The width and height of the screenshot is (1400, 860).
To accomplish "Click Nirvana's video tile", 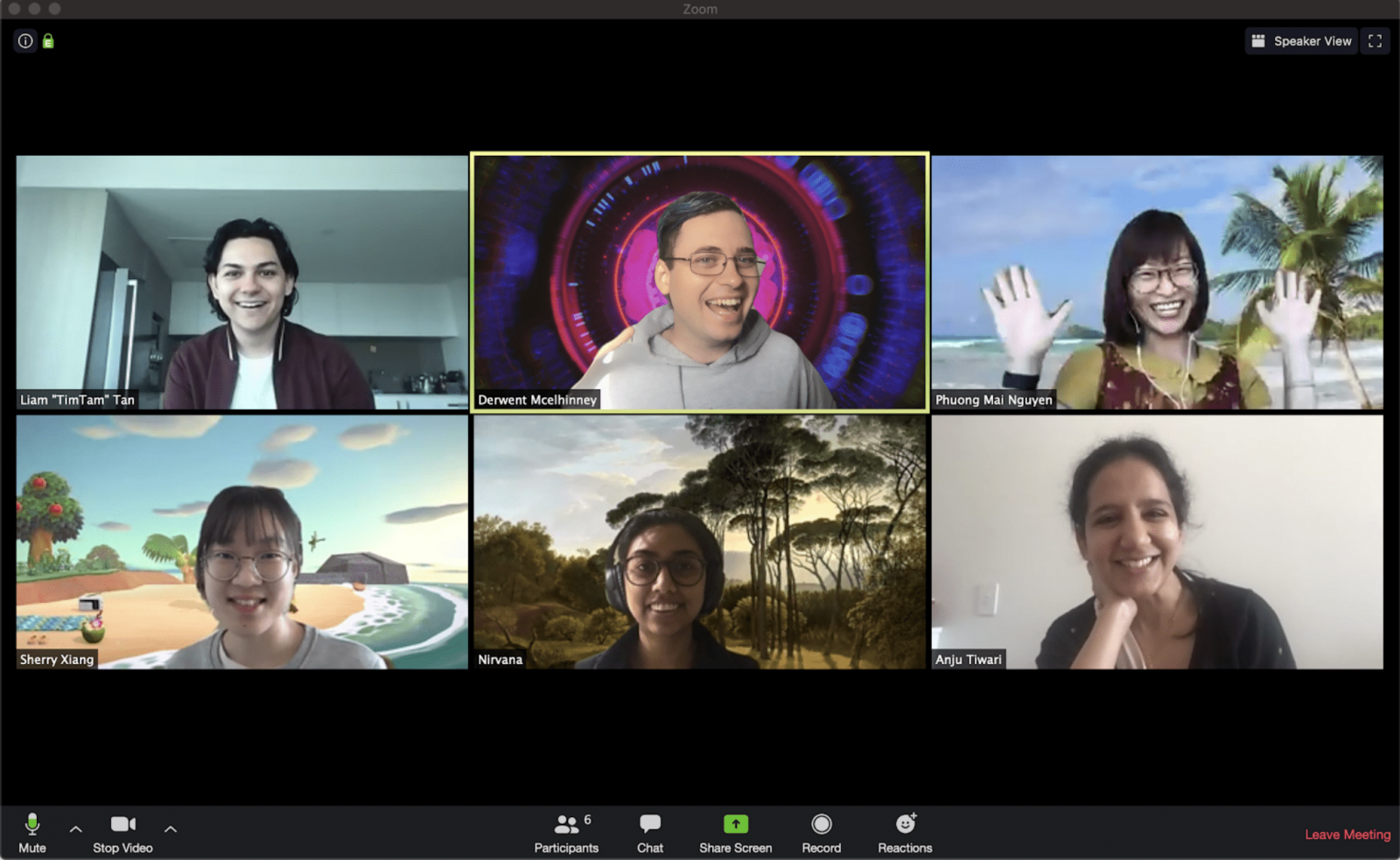I will [699, 542].
